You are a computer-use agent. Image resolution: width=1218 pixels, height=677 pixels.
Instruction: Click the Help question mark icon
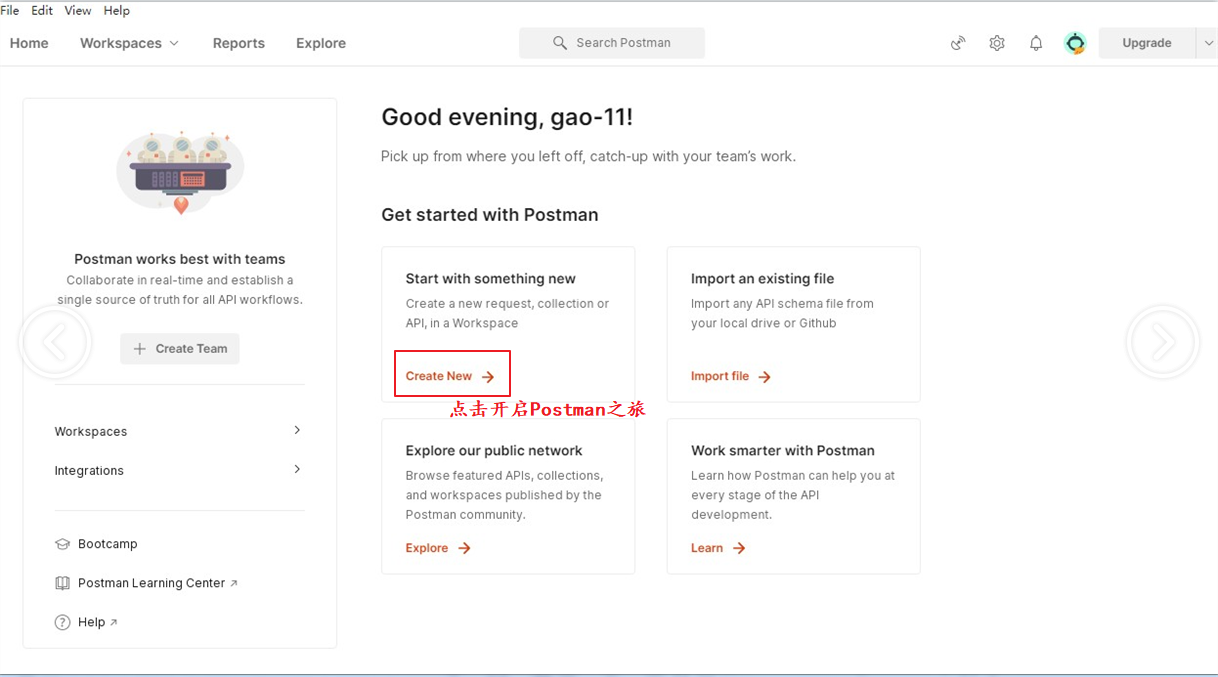[62, 622]
